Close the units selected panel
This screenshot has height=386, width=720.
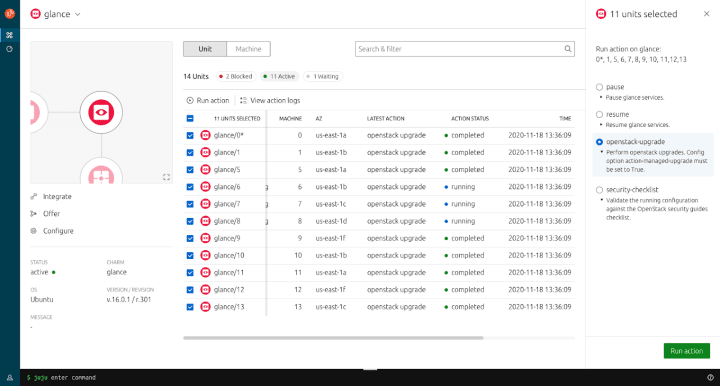click(x=706, y=14)
